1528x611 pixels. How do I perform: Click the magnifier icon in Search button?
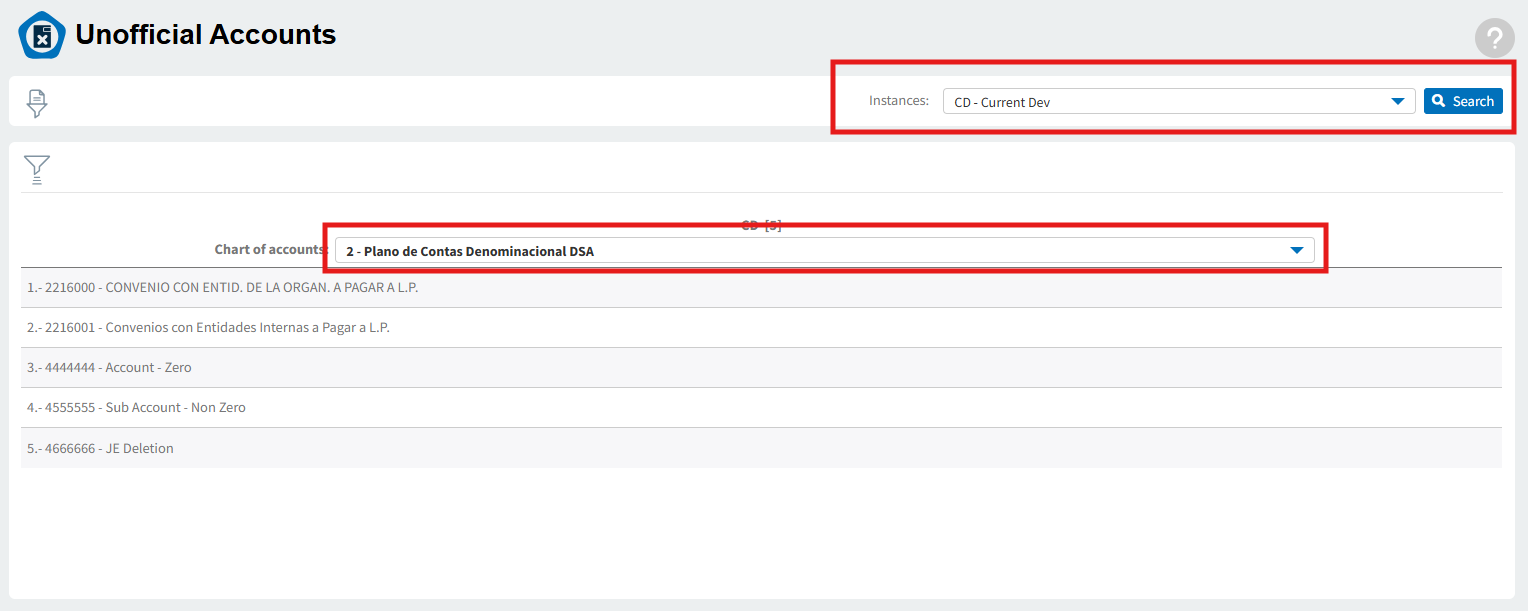(1438, 101)
